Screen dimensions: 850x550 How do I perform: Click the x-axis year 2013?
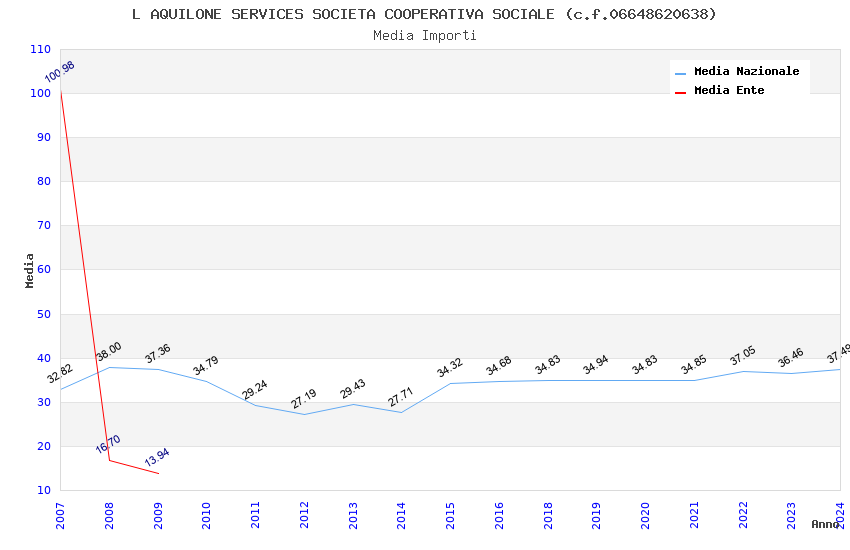click(x=353, y=515)
